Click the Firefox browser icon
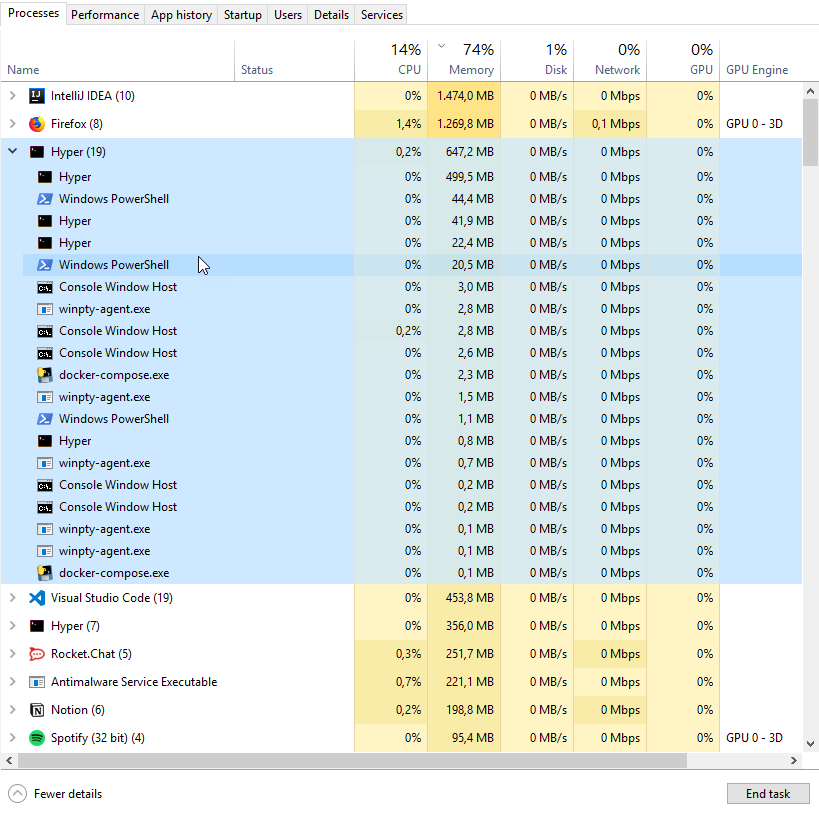 tap(37, 124)
